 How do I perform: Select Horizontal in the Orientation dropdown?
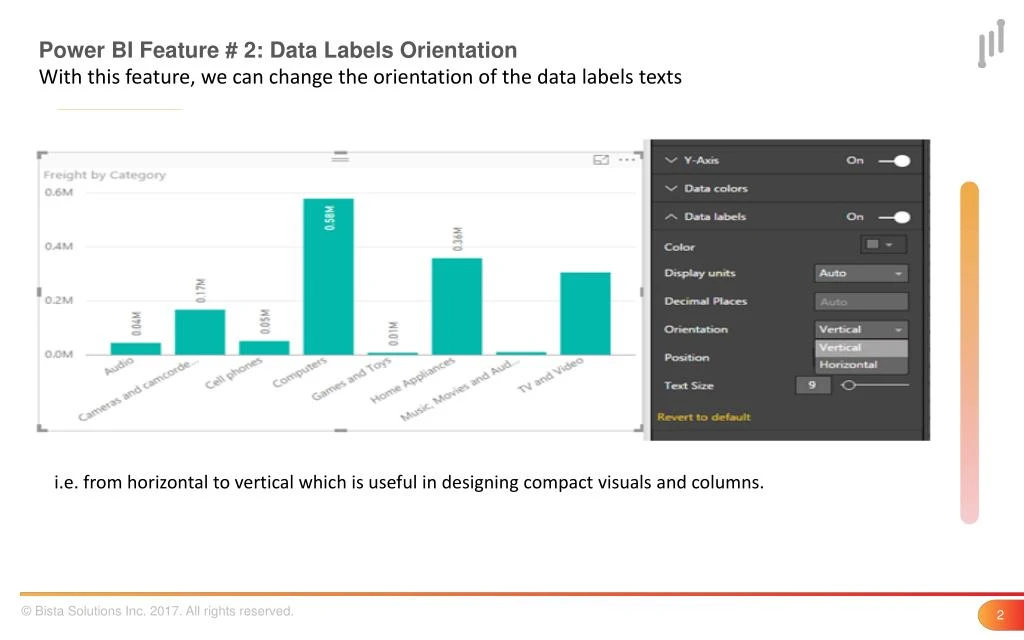(x=860, y=364)
